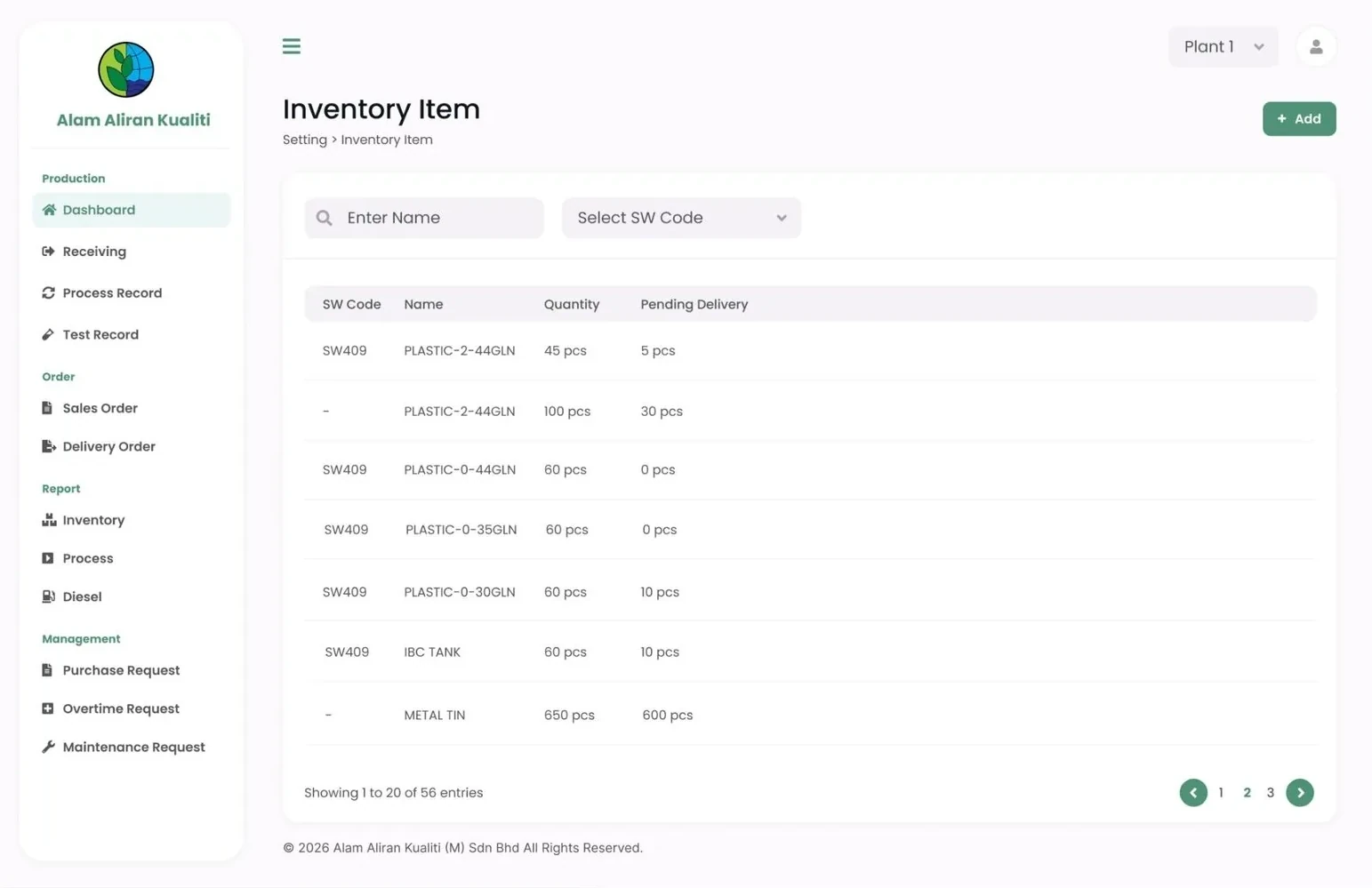Click the Alam Aliran Kualiti globe logo
The image size is (1372, 888).
tap(126, 69)
